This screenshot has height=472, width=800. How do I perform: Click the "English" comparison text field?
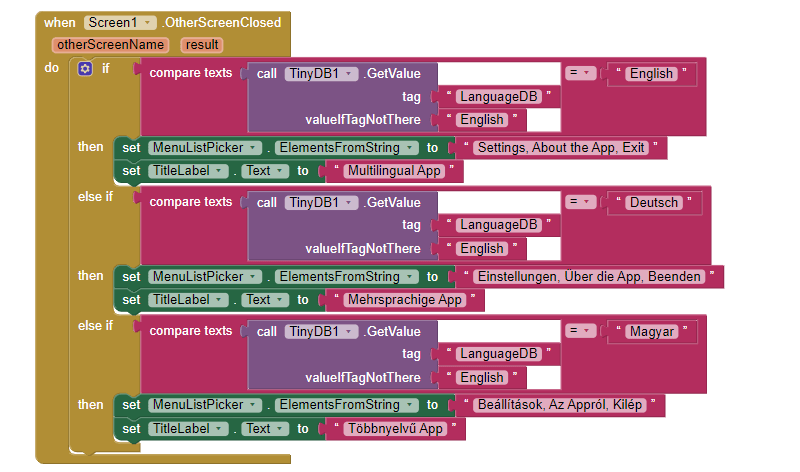click(651, 73)
